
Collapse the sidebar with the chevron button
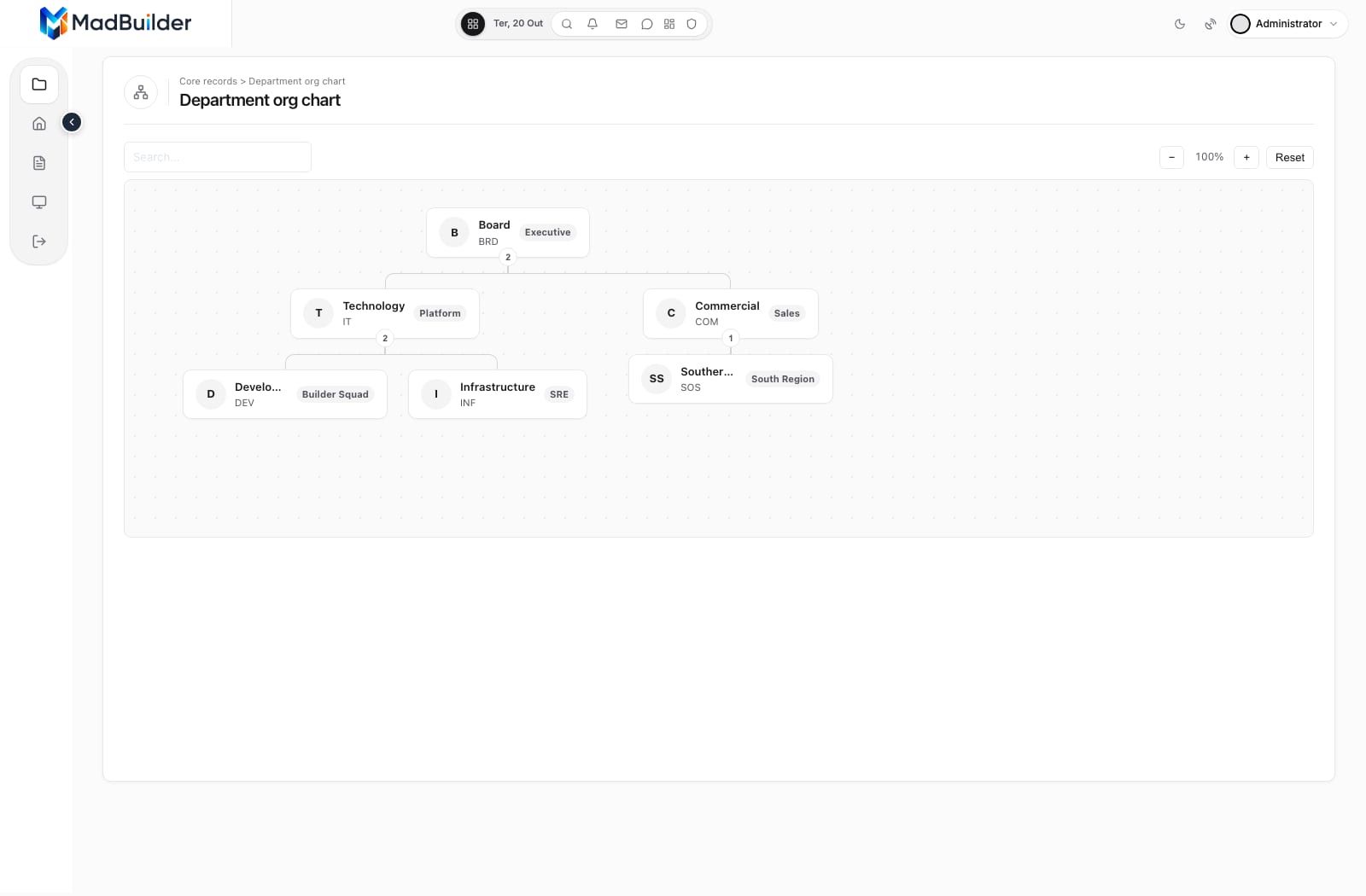72,122
